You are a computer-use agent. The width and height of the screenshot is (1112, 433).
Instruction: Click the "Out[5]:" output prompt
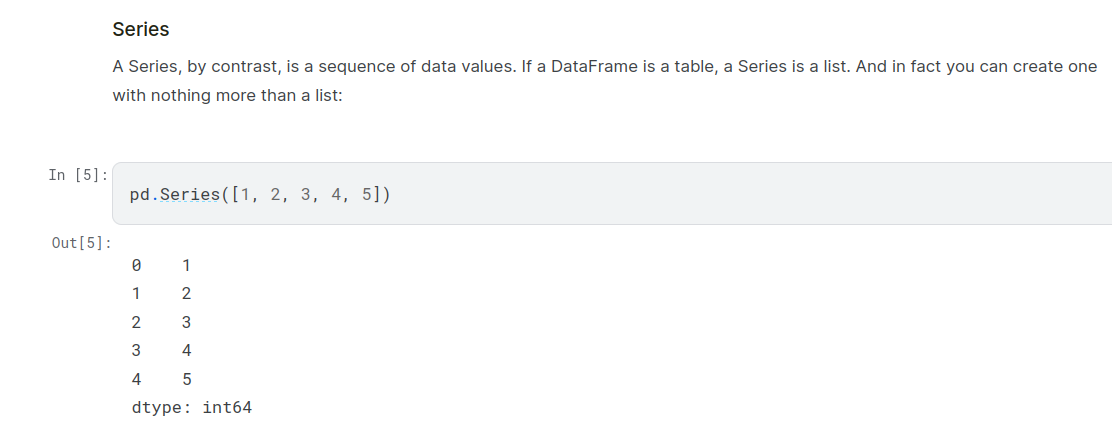pyautogui.click(x=80, y=243)
